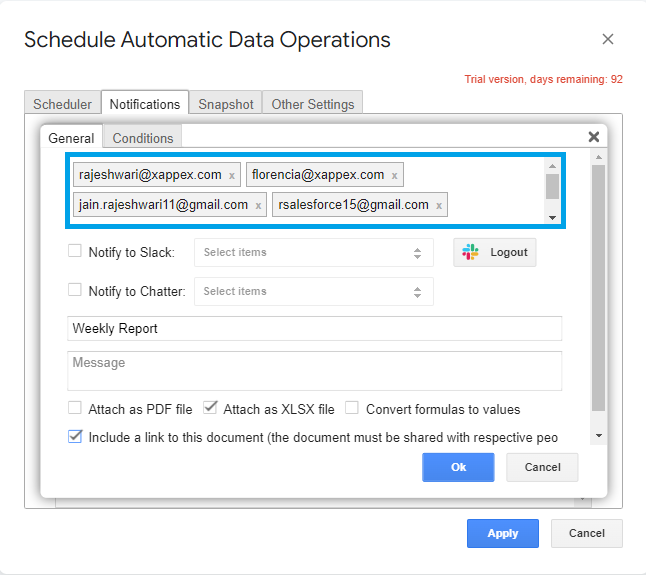Screen dimensions: 646x575
Task: Open the Chatter Select items dropdown
Action: coord(314,291)
